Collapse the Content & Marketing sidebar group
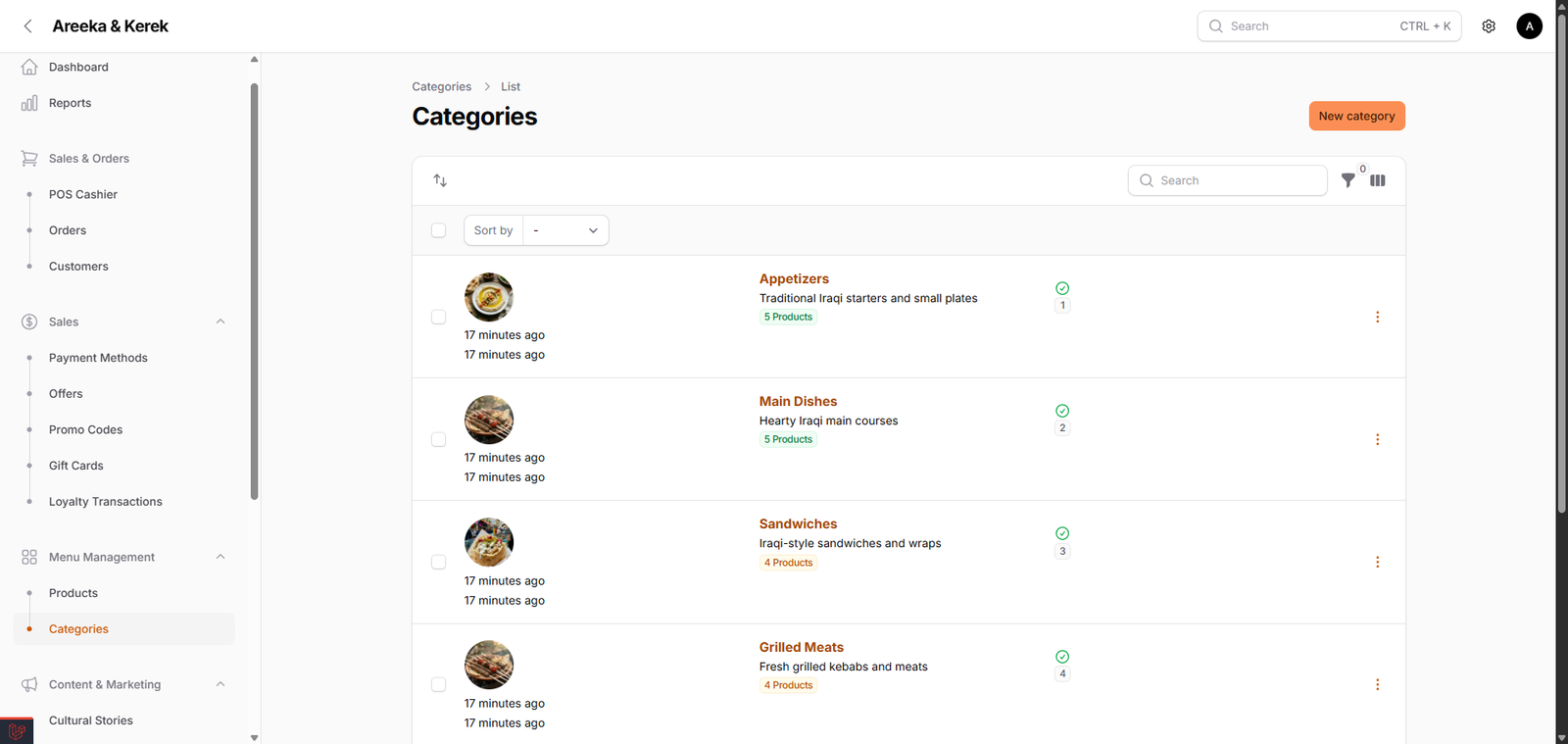This screenshot has height=744, width=1568. tap(220, 684)
